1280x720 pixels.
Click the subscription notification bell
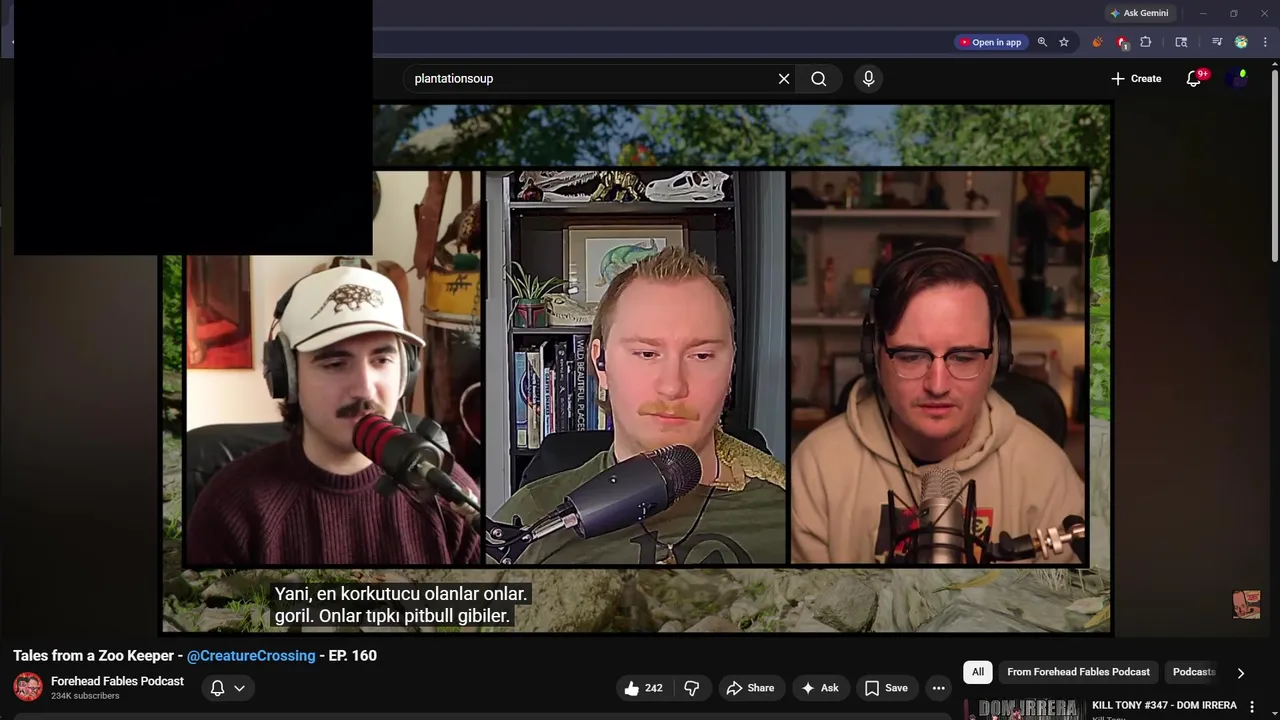(217, 688)
